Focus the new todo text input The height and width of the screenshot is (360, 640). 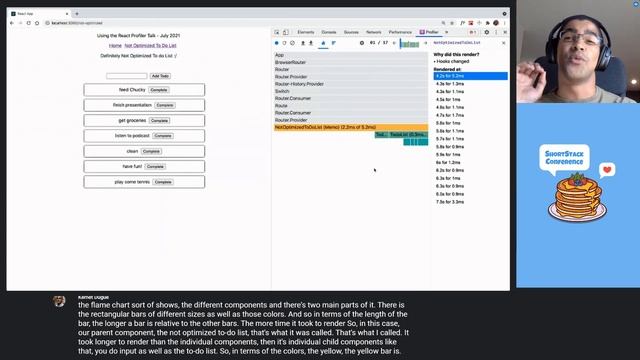[x=127, y=76]
